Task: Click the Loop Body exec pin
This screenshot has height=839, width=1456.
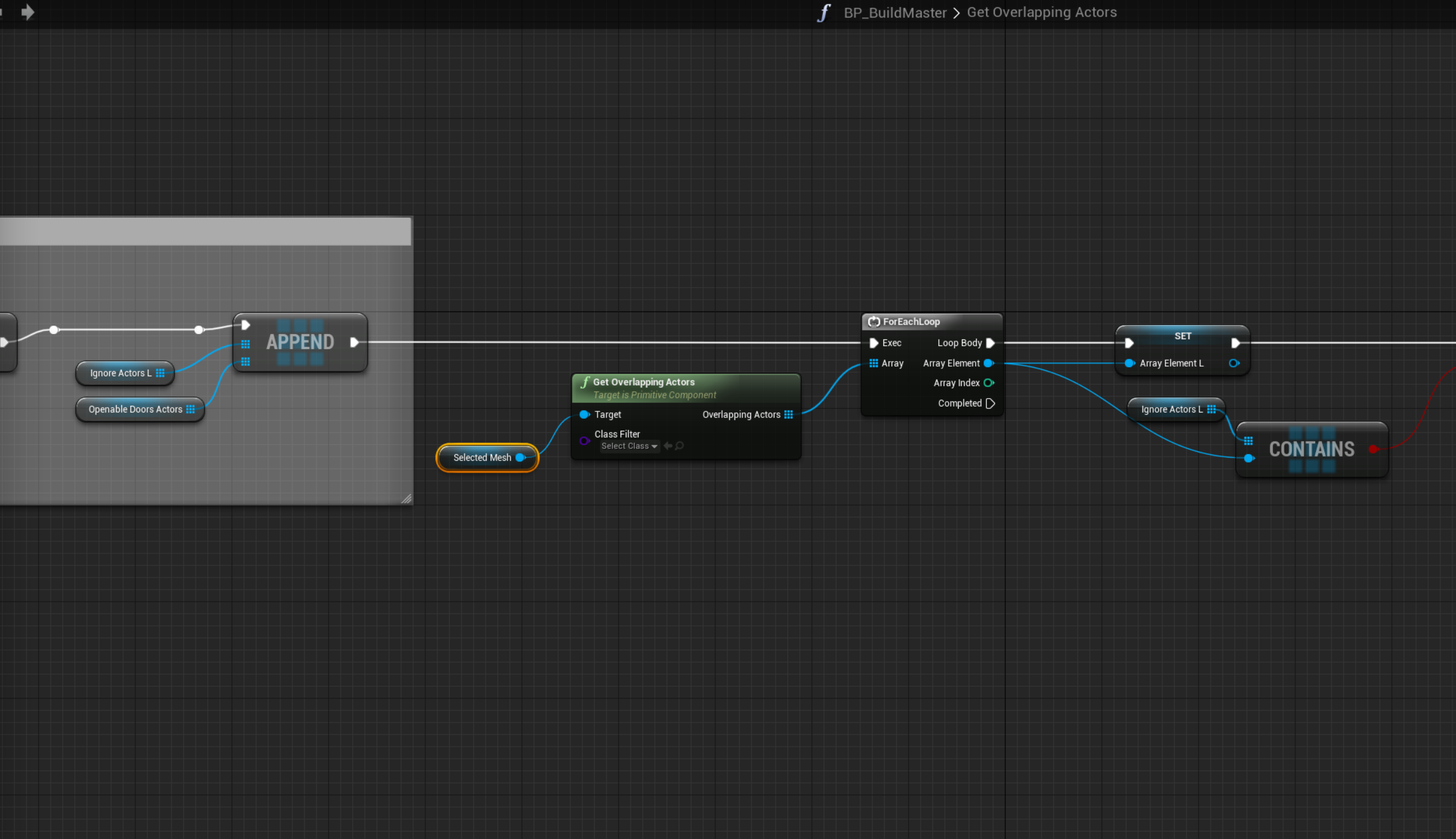Action: click(990, 343)
